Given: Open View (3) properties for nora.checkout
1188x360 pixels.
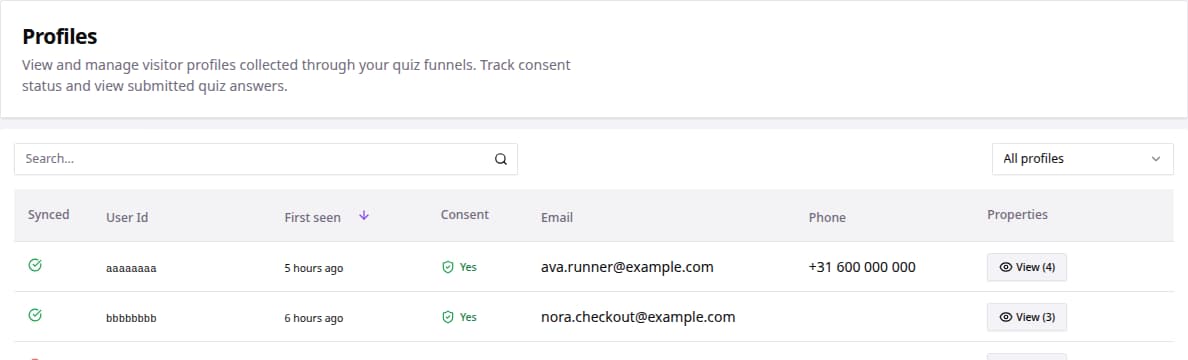Looking at the screenshot, I should pos(1027,318).
